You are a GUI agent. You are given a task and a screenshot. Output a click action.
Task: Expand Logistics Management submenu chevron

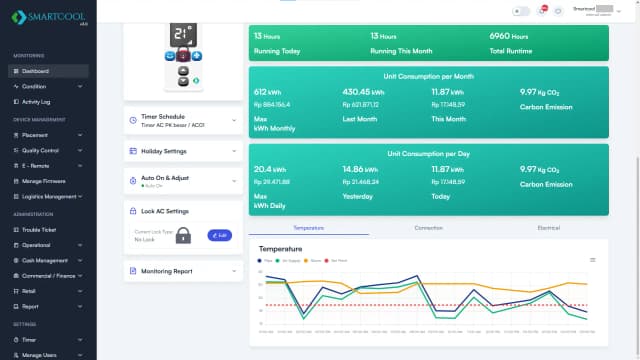coord(80,197)
